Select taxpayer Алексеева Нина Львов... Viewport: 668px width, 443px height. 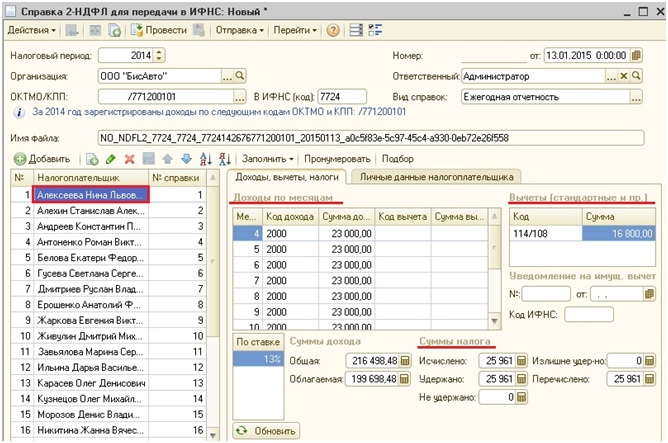click(x=91, y=195)
